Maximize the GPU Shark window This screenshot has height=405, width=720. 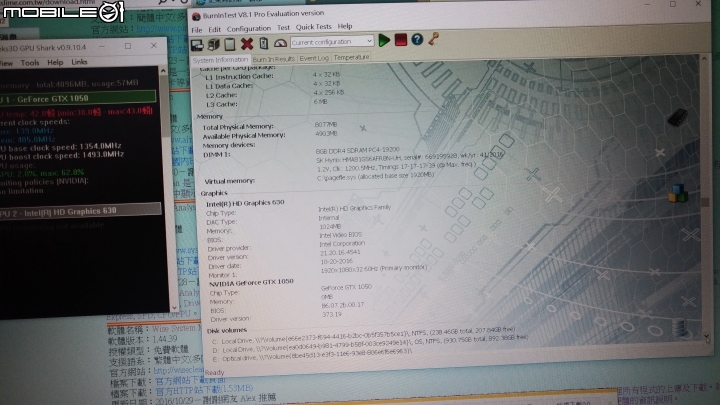(128, 46)
